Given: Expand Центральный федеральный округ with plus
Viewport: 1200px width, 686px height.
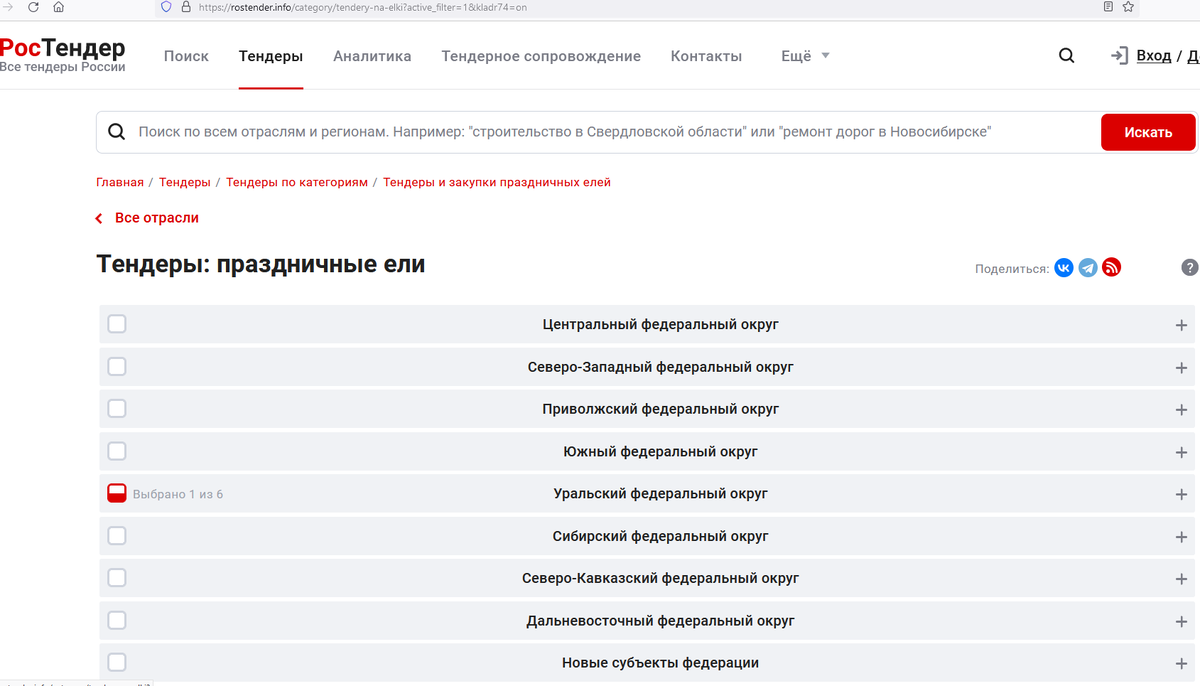Looking at the screenshot, I should [1181, 325].
